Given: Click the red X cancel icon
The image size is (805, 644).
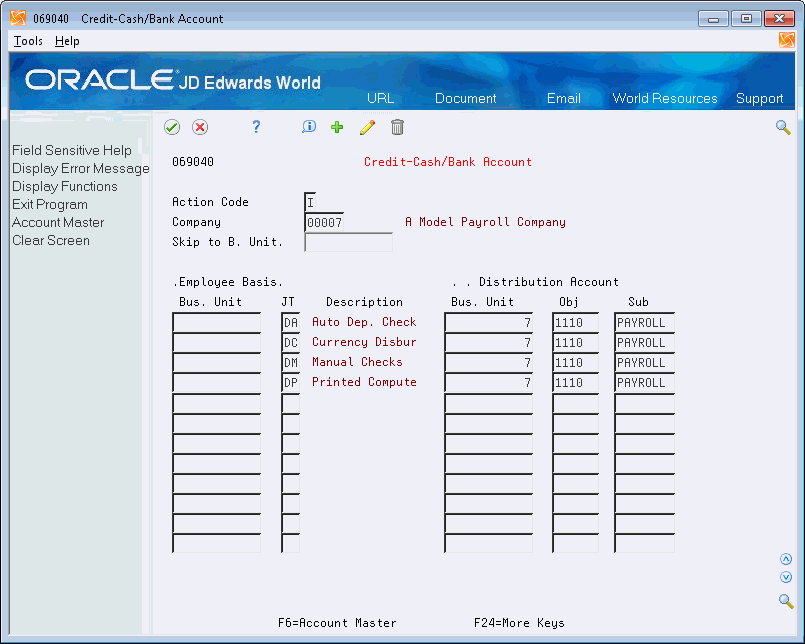Looking at the screenshot, I should click(x=200, y=127).
